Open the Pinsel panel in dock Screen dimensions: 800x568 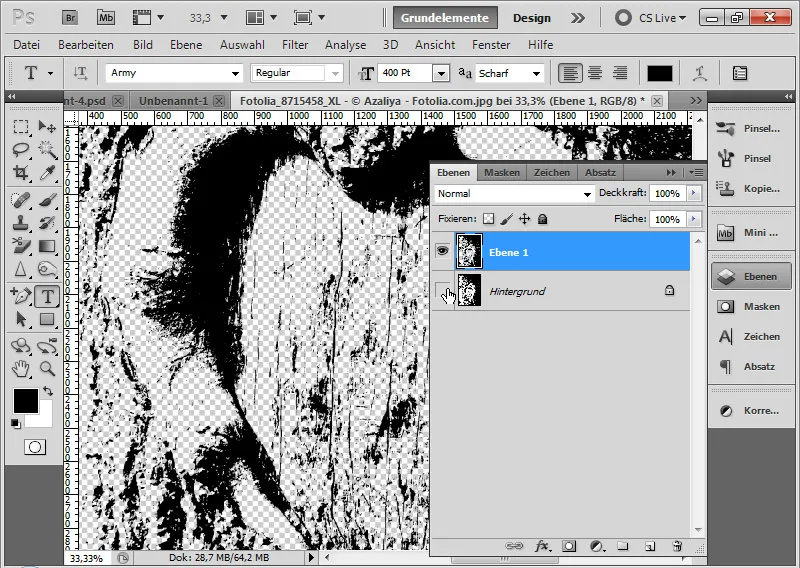(x=751, y=158)
